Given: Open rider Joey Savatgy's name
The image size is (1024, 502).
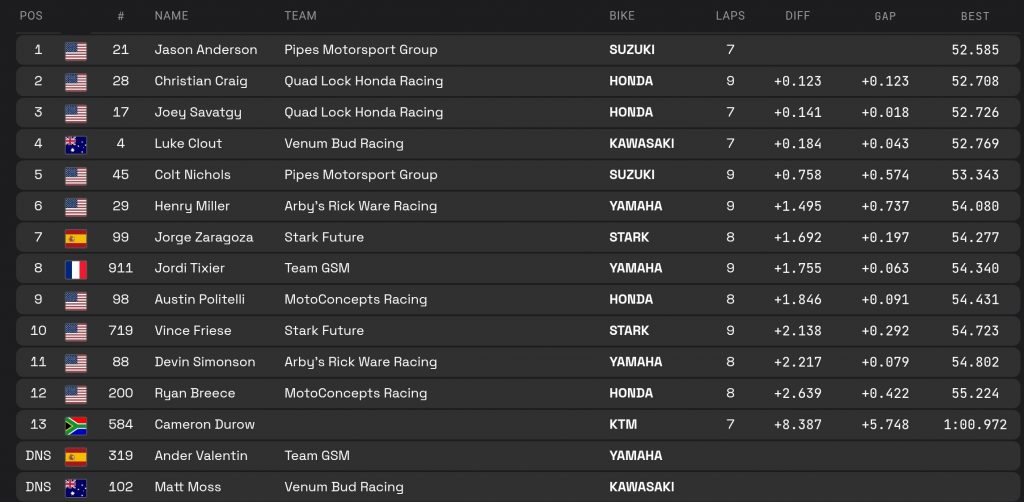Looking at the screenshot, I should pos(197,113).
